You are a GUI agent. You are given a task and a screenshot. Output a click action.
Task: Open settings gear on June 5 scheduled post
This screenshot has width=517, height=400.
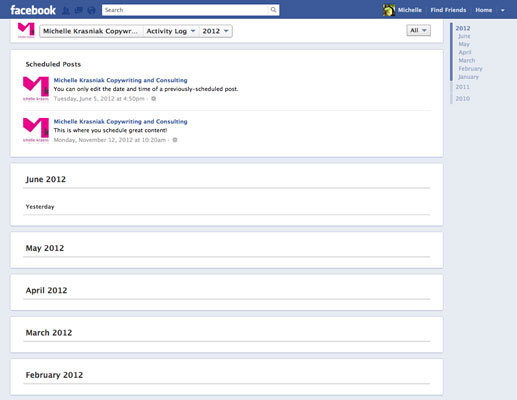click(x=154, y=99)
